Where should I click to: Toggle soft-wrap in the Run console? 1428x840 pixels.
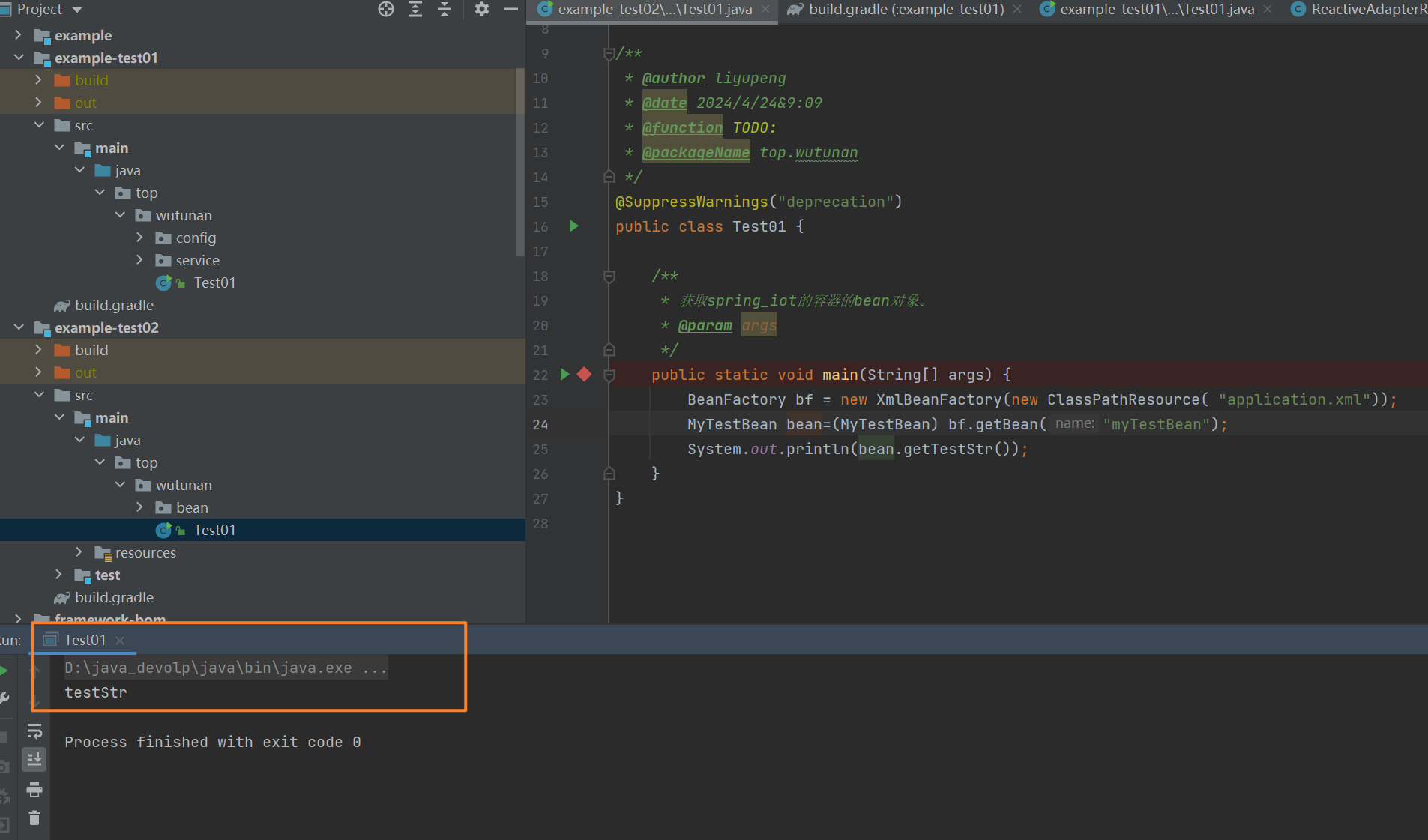34,731
